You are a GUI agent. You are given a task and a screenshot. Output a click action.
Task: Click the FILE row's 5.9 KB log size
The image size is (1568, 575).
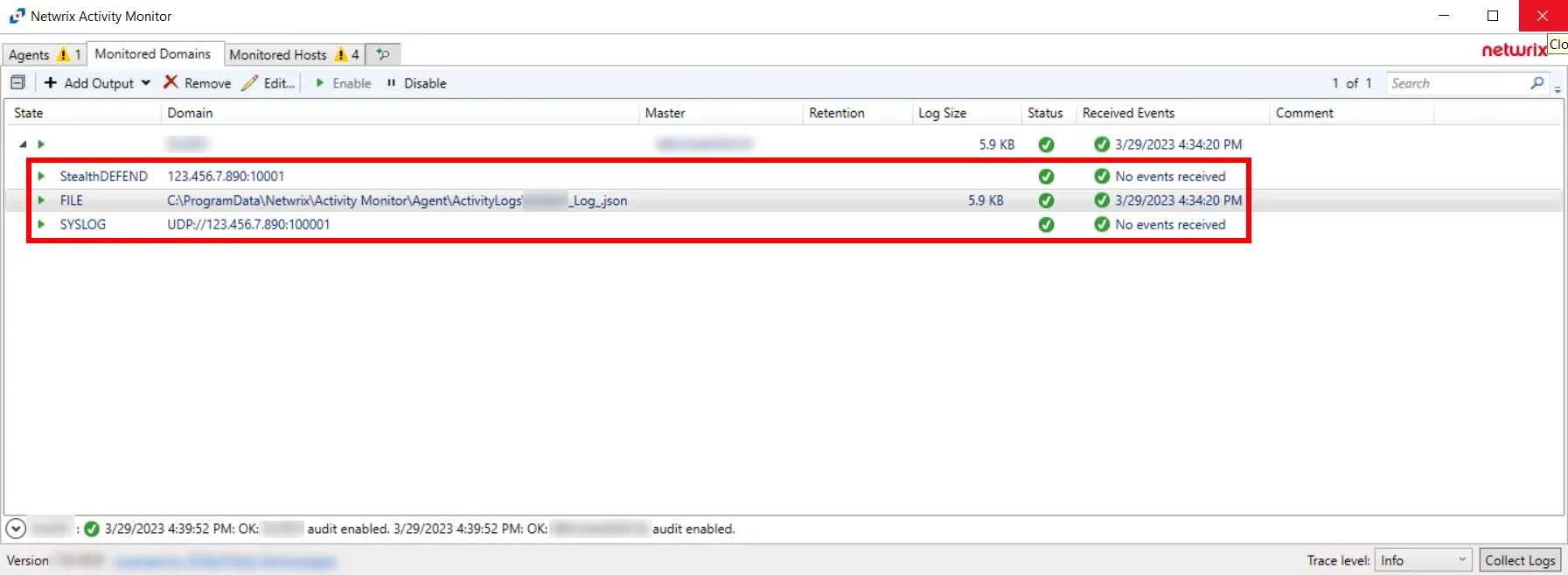[x=986, y=200]
